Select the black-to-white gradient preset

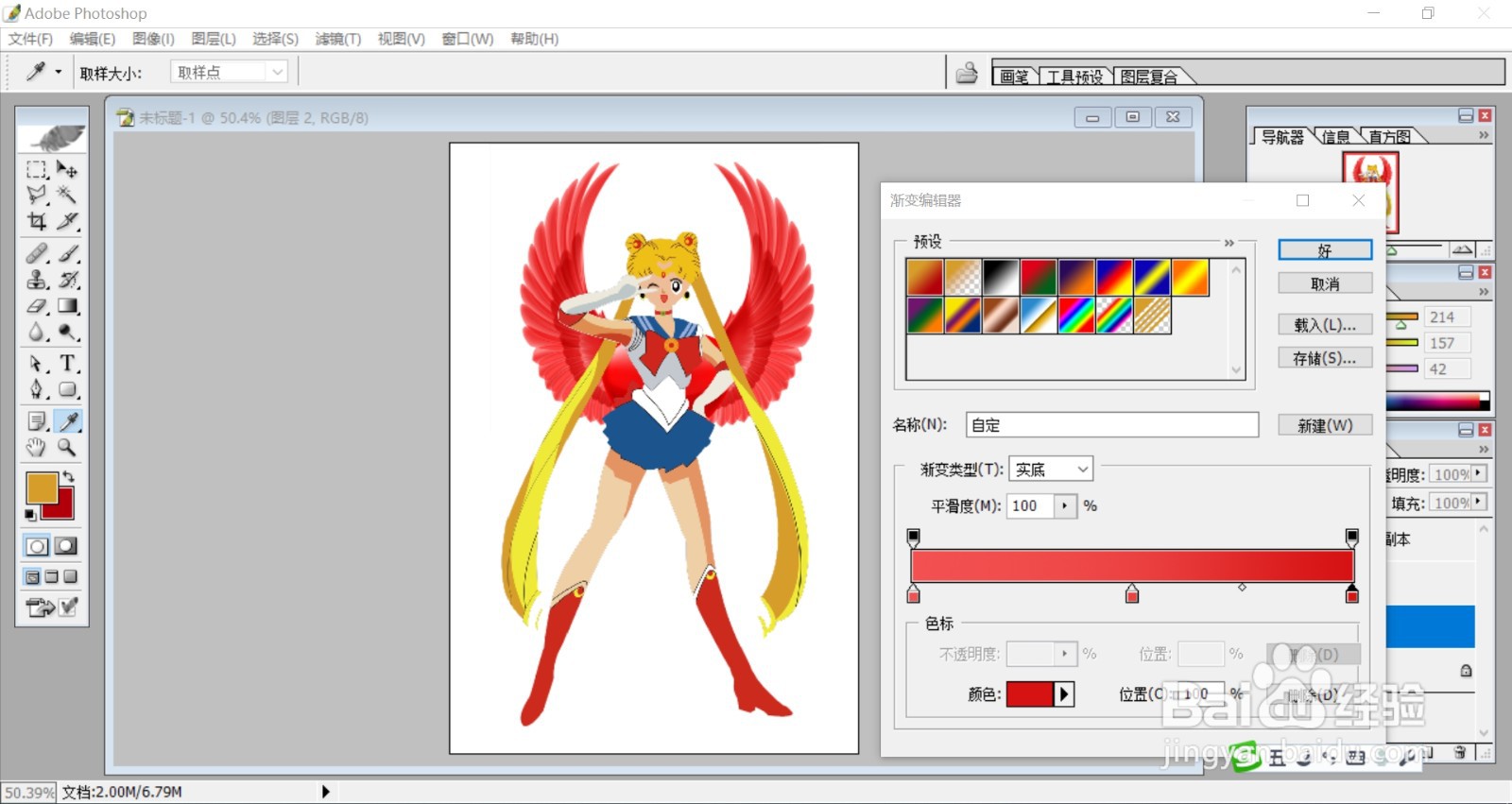(x=1001, y=278)
